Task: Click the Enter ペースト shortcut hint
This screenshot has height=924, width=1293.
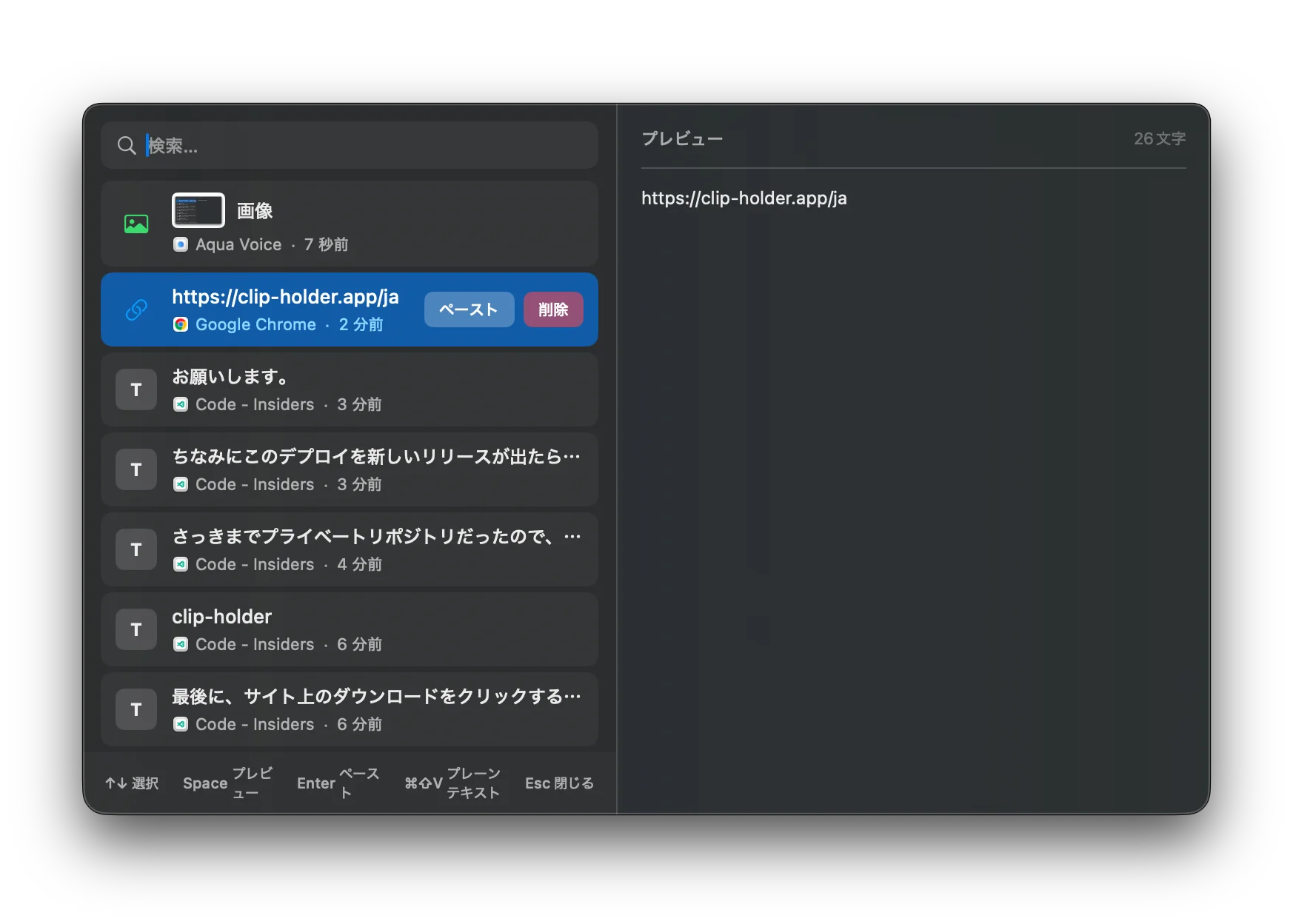Action: pyautogui.click(x=338, y=783)
